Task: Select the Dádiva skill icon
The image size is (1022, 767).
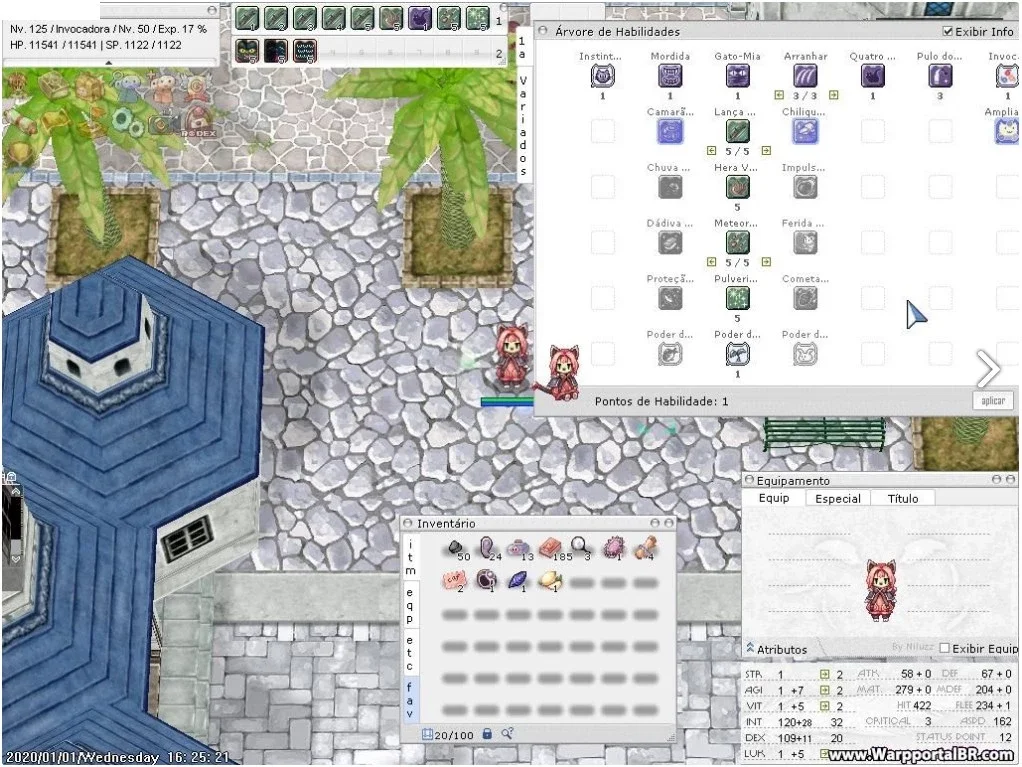Action: (669, 243)
